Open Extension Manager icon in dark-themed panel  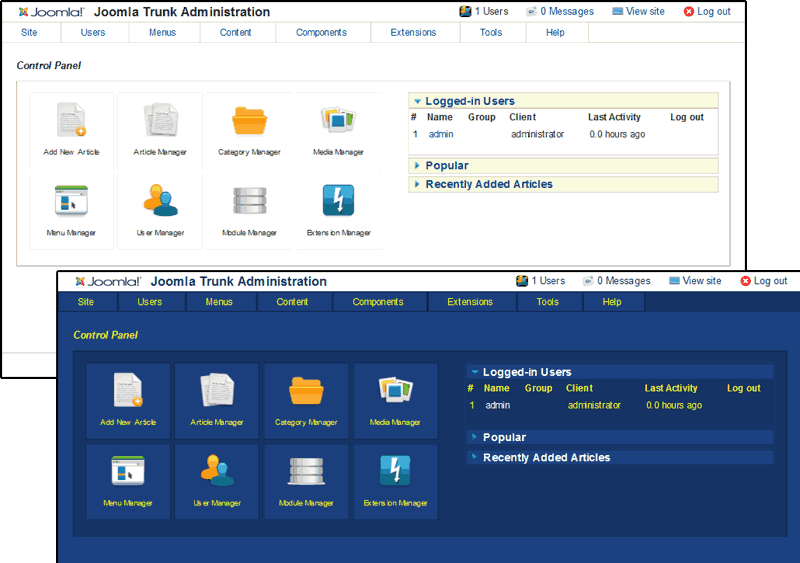tap(395, 472)
